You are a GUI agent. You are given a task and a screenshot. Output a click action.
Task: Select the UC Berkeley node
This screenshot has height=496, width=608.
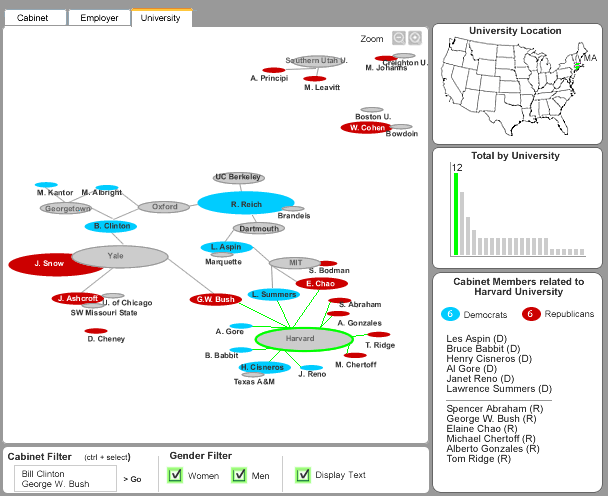click(x=239, y=178)
